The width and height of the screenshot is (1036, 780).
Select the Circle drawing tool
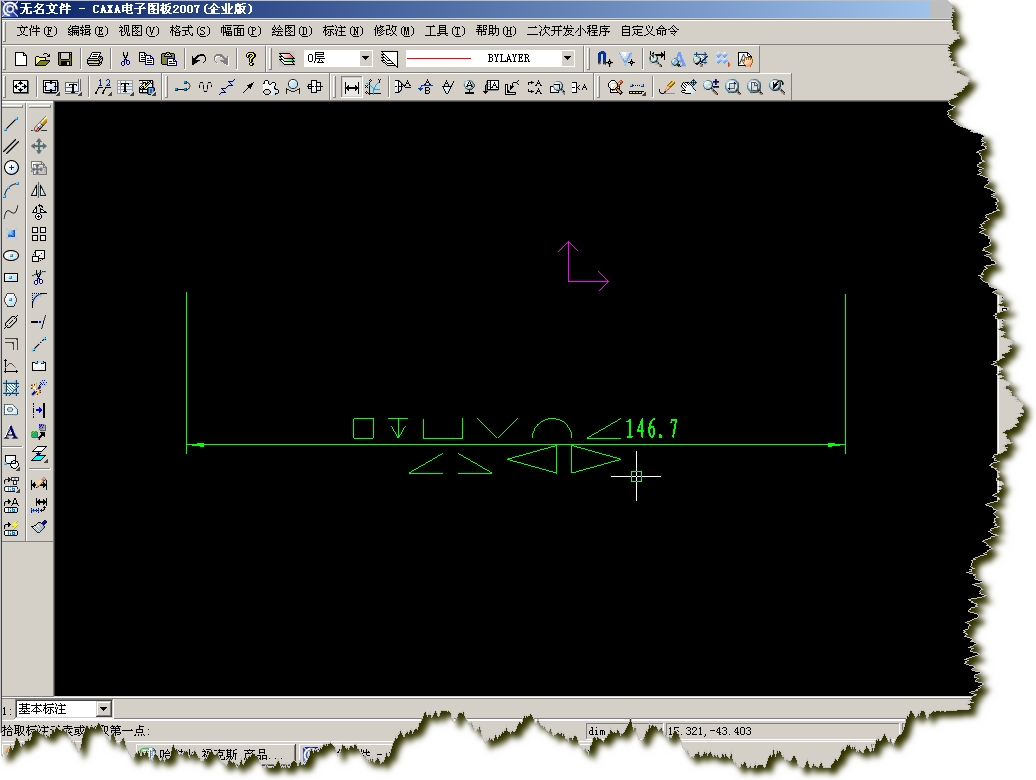[11, 168]
